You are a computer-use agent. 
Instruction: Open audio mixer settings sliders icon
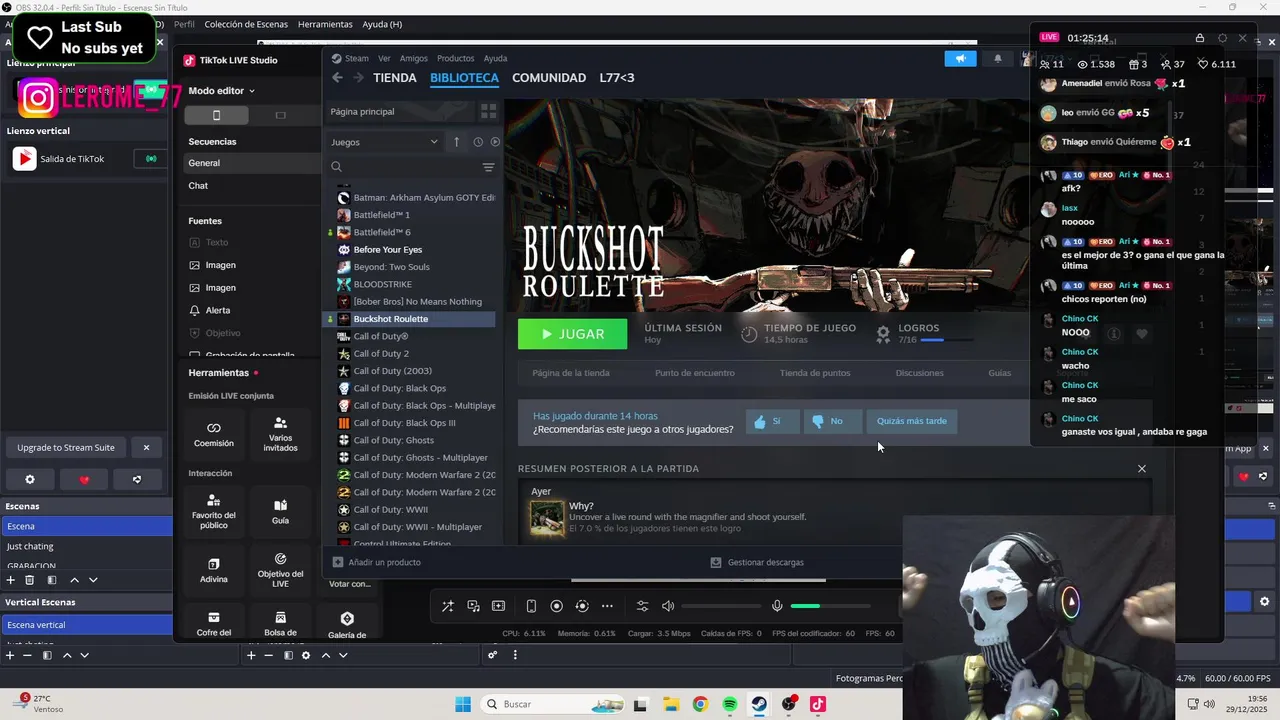pos(642,606)
